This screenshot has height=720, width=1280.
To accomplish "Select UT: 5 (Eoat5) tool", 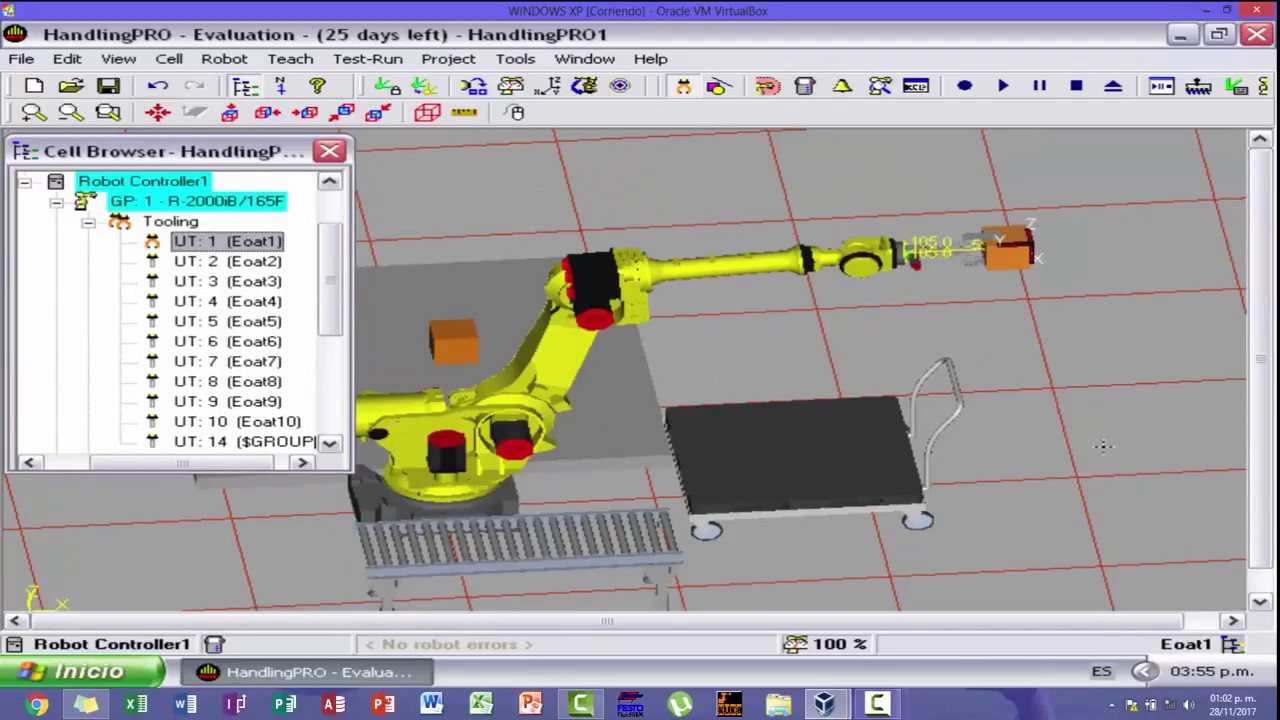I will coord(228,321).
